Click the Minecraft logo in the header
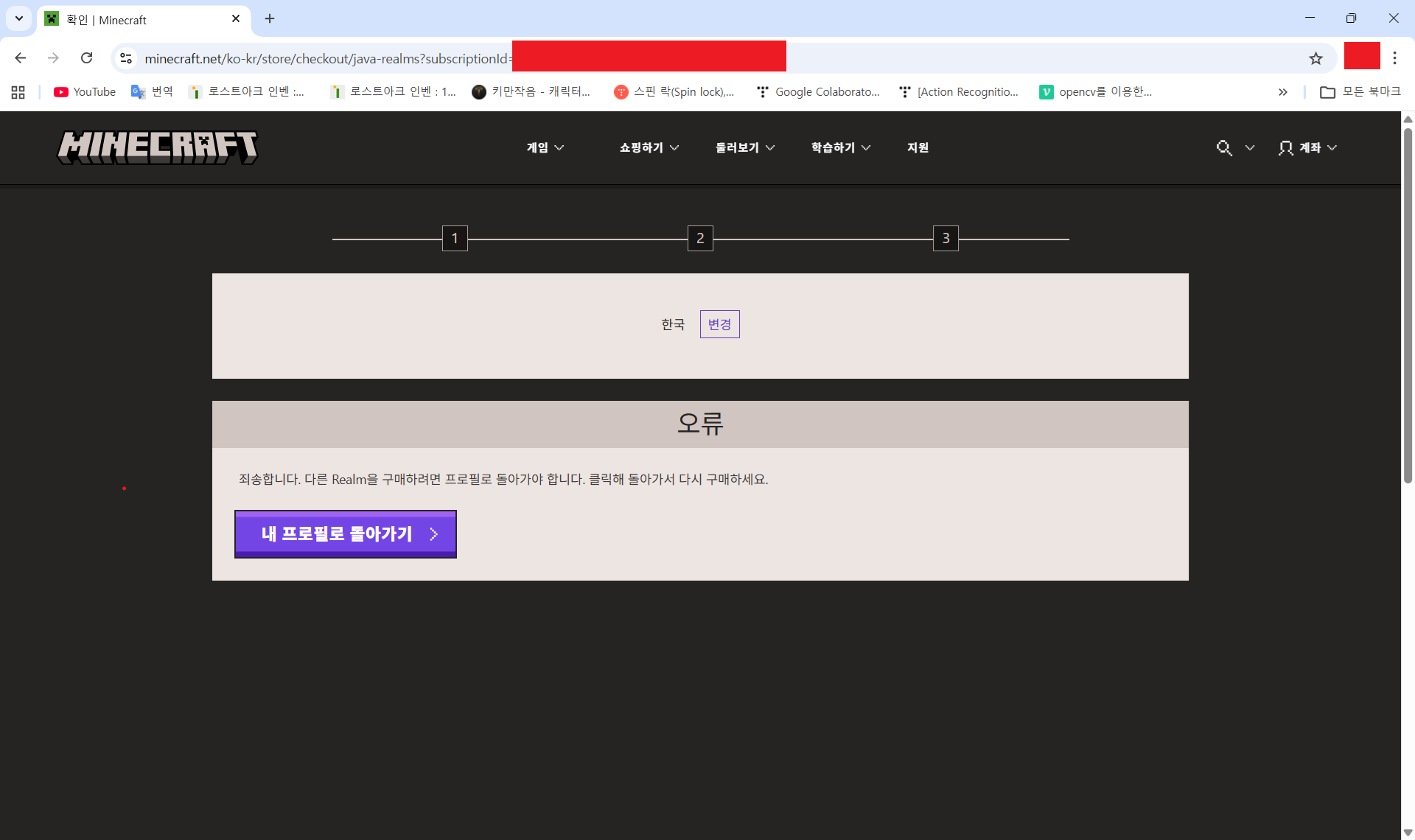Screen dimensions: 1415x840 click(158, 147)
